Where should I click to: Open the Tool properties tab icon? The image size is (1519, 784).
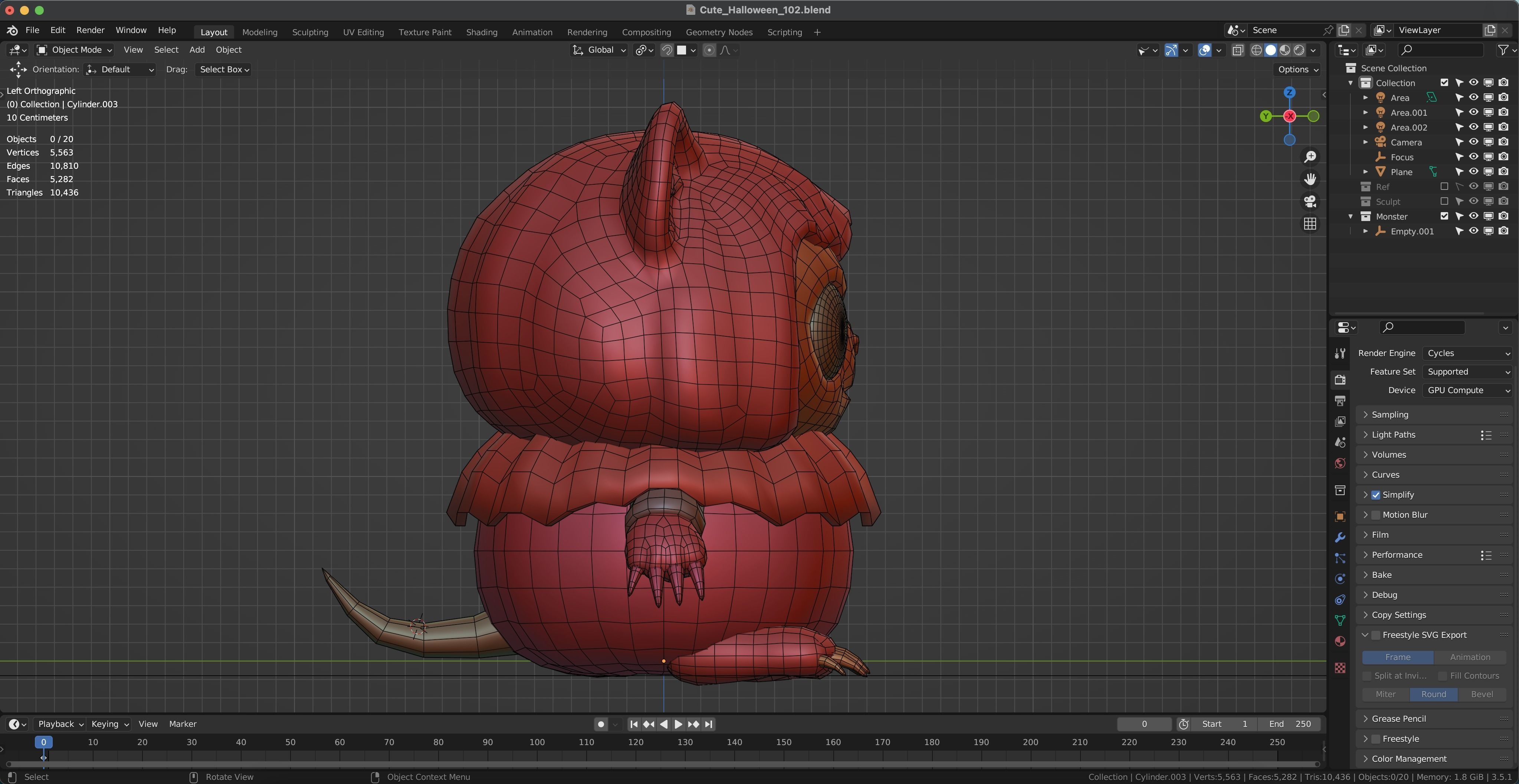point(1340,353)
